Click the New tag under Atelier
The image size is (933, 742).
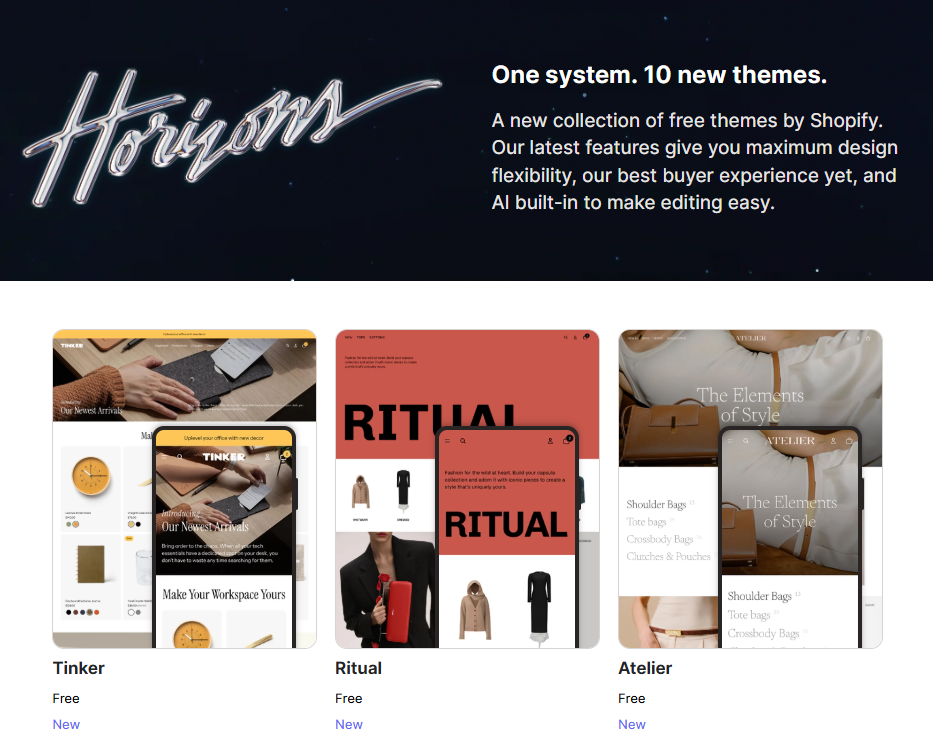click(631, 724)
